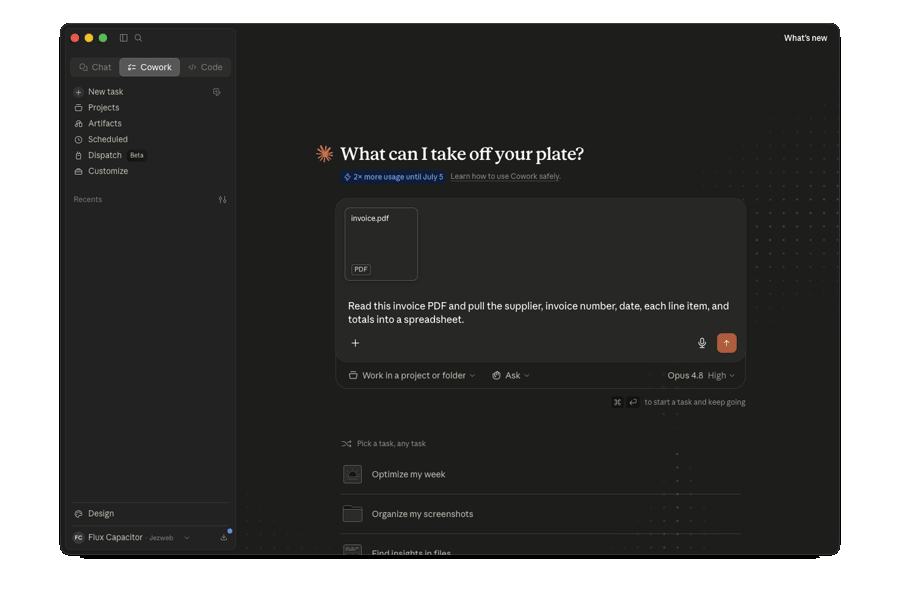The image size is (900, 600).
Task: Click into the prompt text field
Action: pos(540,313)
